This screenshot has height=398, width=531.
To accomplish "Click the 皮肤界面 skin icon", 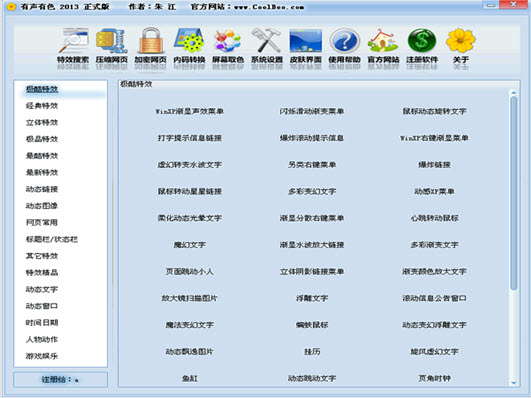I will coord(305,46).
